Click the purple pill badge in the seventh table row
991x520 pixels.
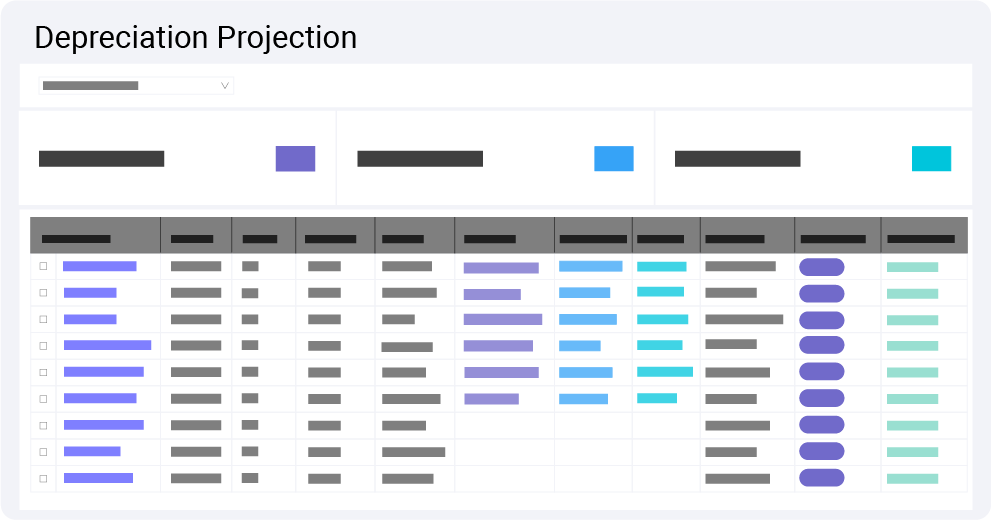[822, 425]
